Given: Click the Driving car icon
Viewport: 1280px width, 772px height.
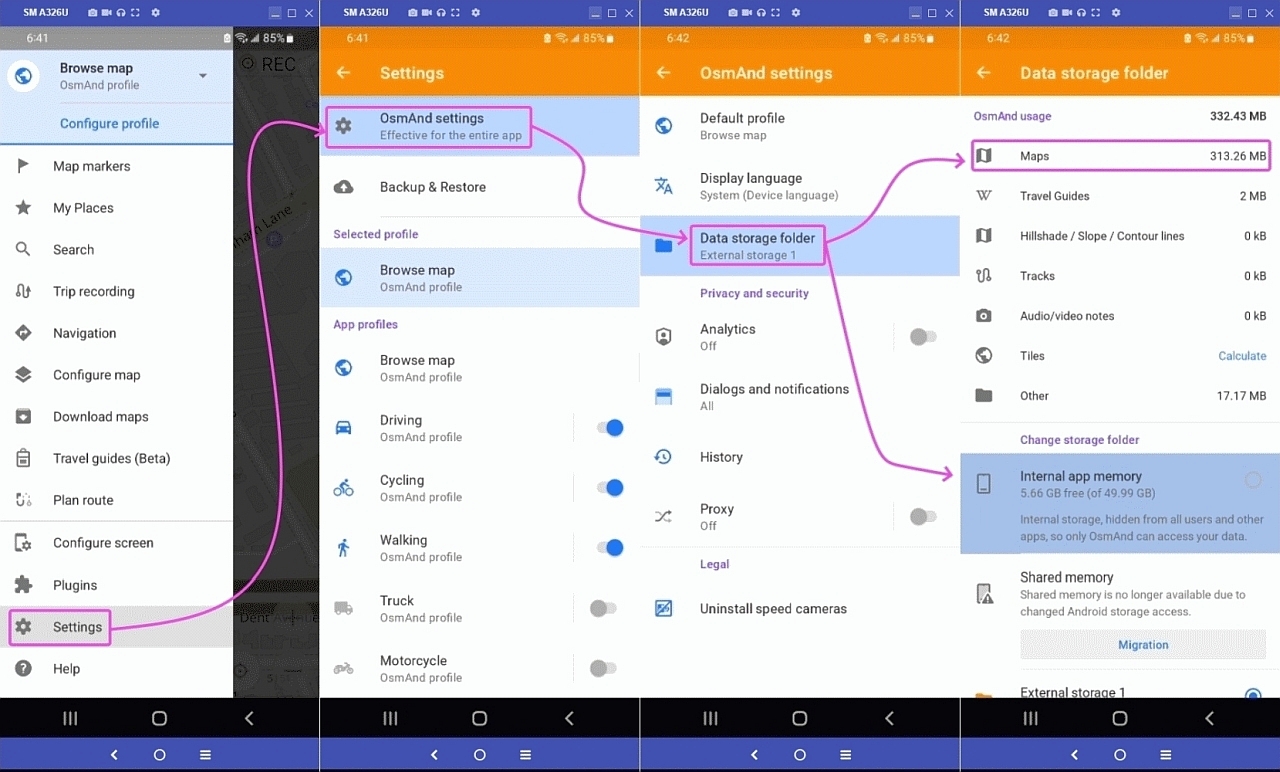Looking at the screenshot, I should 343,428.
